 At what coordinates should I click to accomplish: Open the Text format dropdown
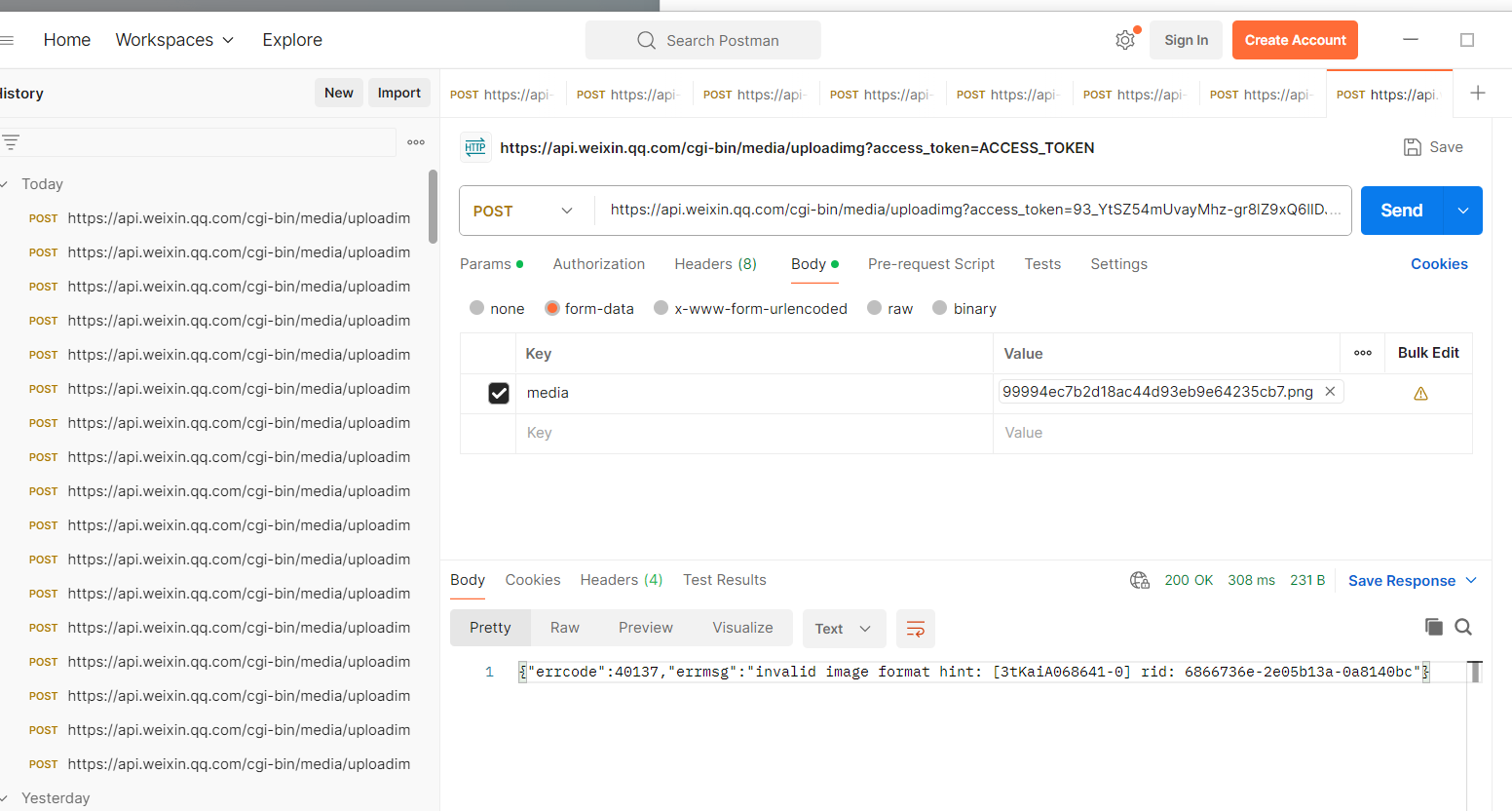pos(844,629)
